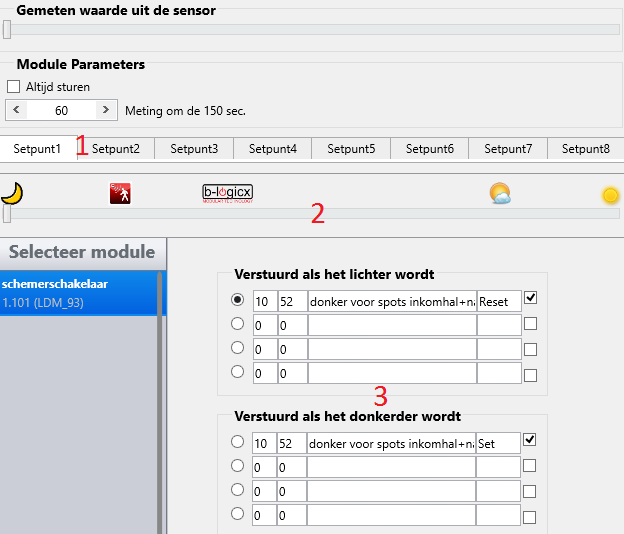Select second radio in 'lichter wordt' group

[x=238, y=324]
